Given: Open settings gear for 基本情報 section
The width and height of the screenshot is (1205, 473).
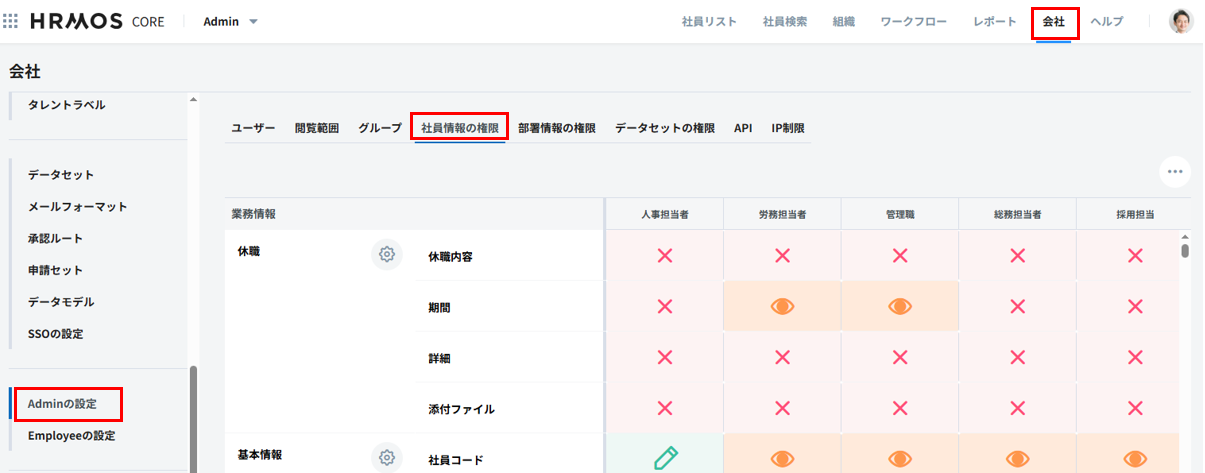Looking at the screenshot, I should (387, 458).
